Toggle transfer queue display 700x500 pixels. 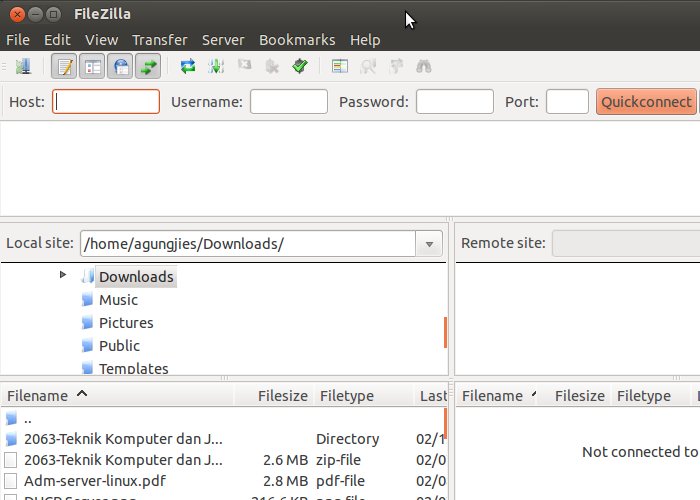(148, 67)
